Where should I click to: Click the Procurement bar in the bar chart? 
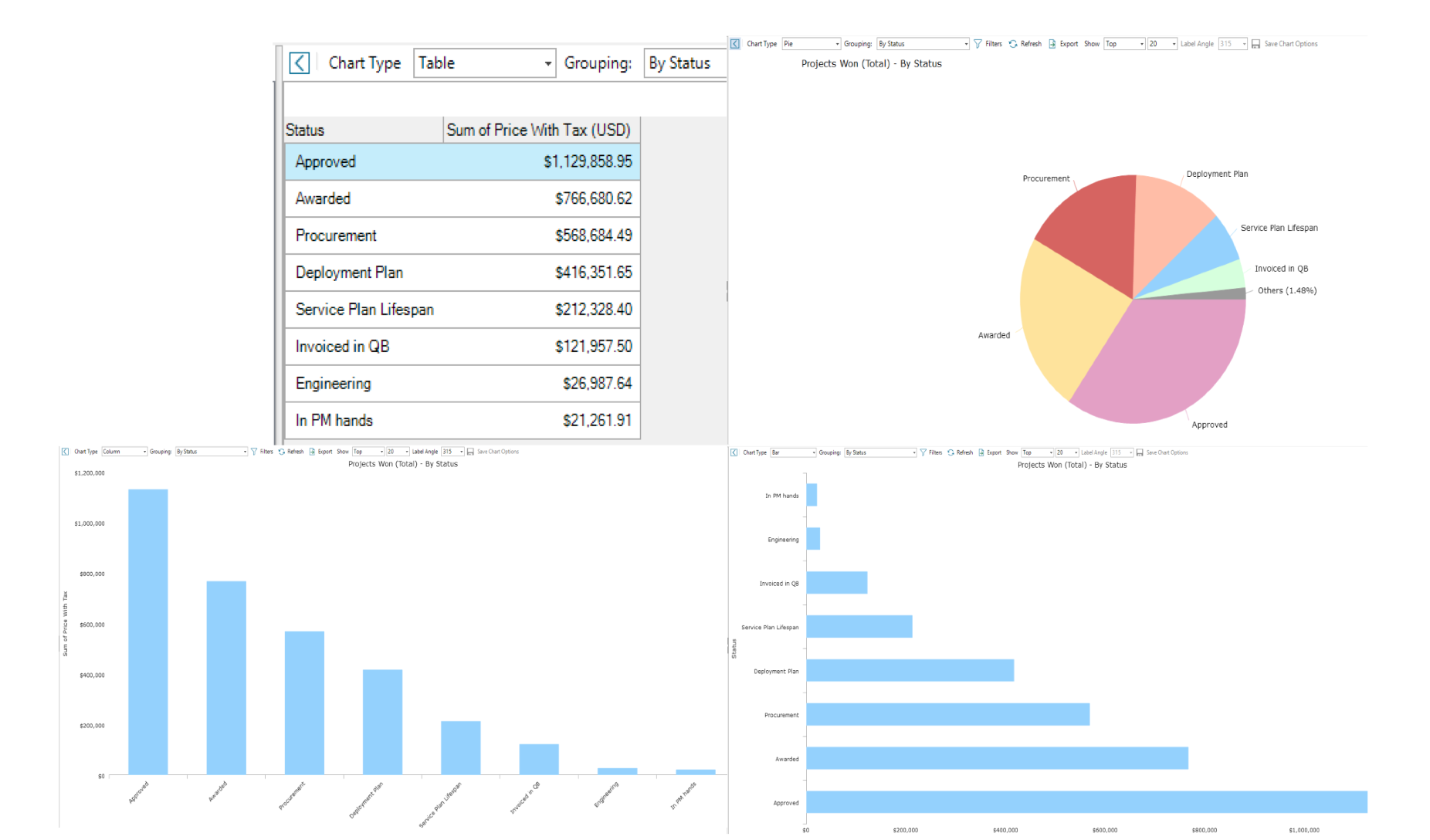(x=948, y=714)
